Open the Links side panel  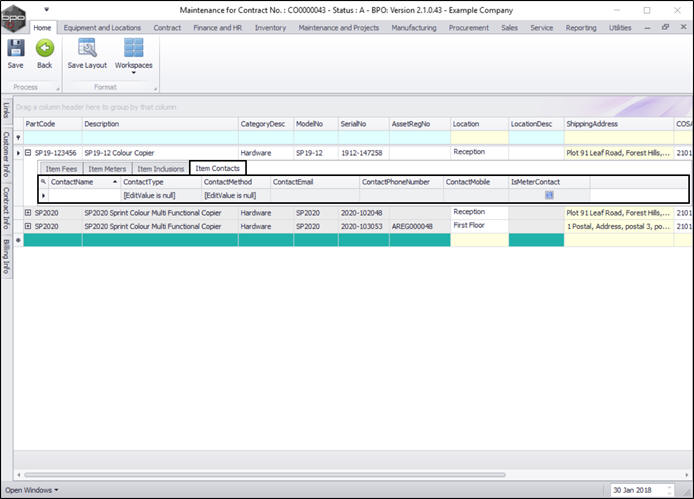6,110
